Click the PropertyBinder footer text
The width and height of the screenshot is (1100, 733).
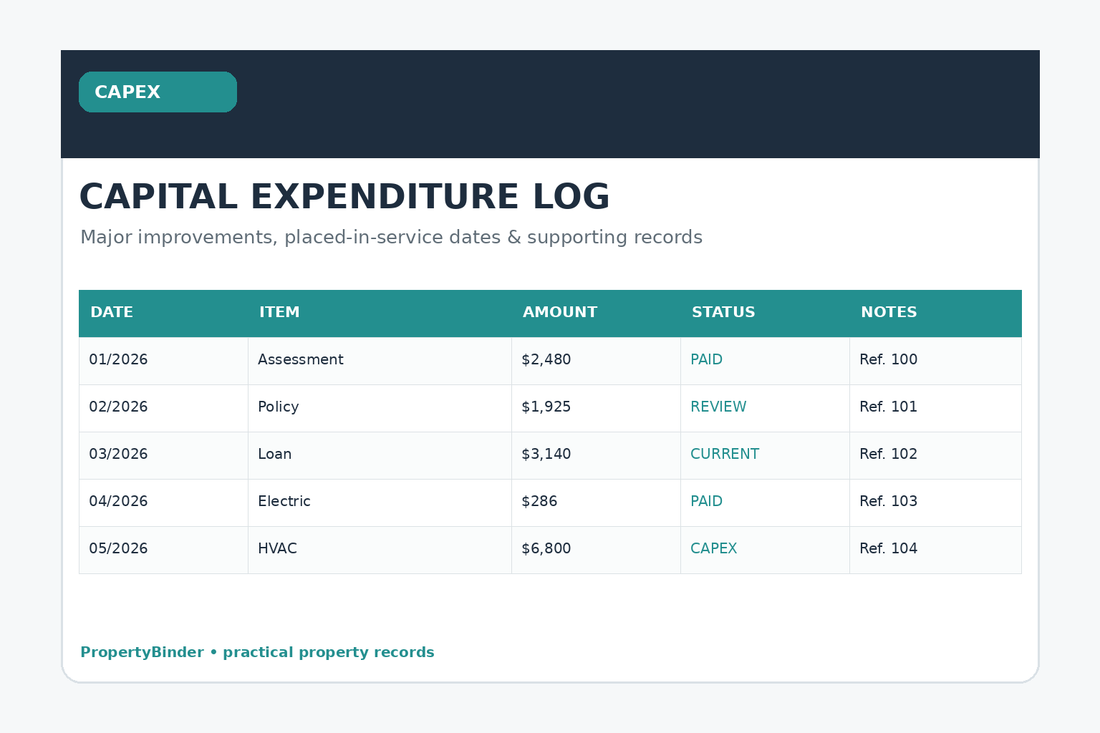pos(257,652)
